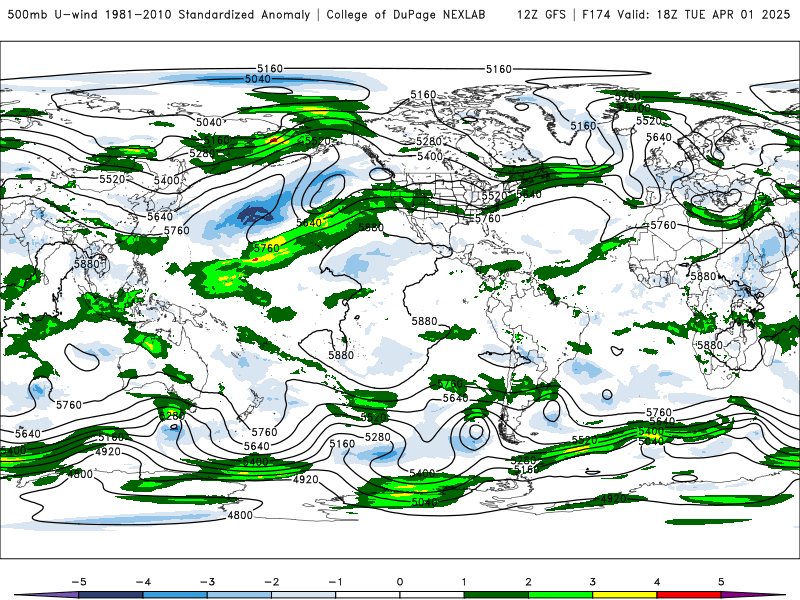Screen dimensions: 800x600
Task: Click the '-5' colorbar tick label
Action: coord(79,582)
